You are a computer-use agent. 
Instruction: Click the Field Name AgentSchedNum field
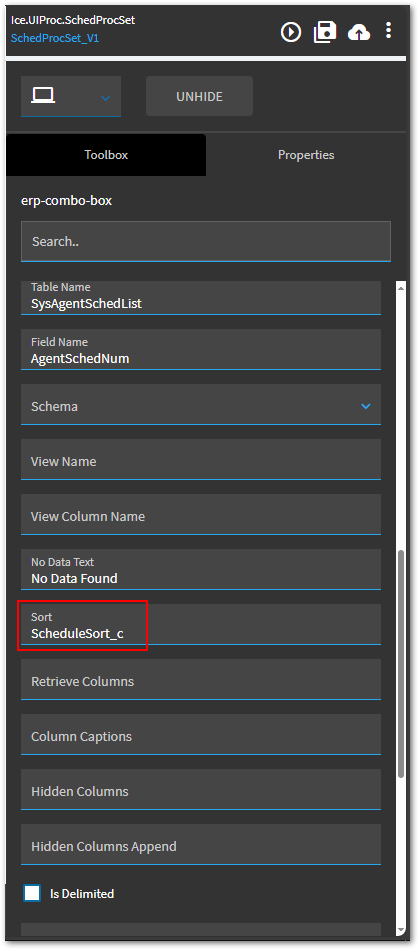point(201,350)
